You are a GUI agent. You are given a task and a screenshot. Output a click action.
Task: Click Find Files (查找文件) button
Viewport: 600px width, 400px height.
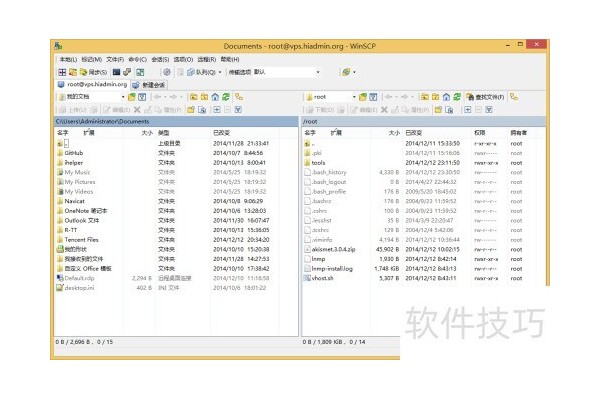(x=486, y=97)
